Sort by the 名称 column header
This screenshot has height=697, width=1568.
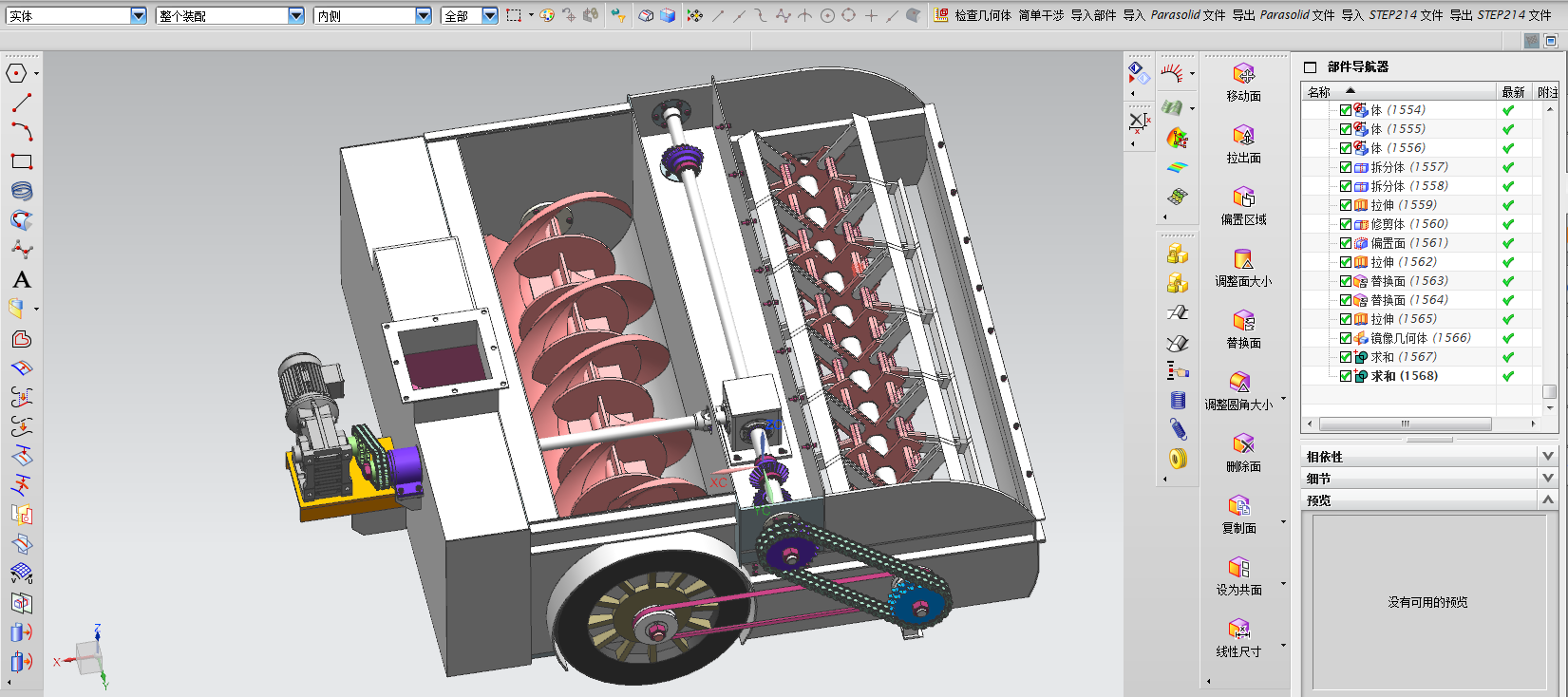point(1319,92)
